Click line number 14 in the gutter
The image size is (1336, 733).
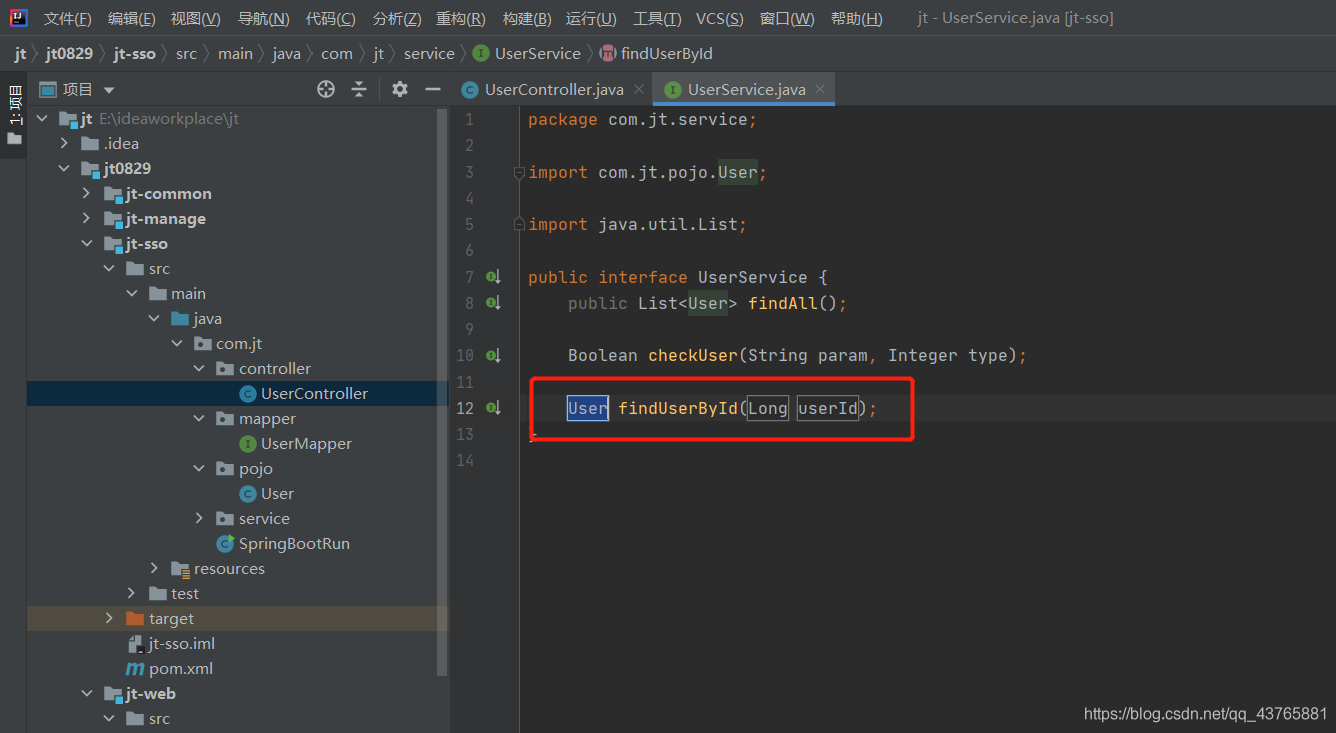(x=464, y=460)
